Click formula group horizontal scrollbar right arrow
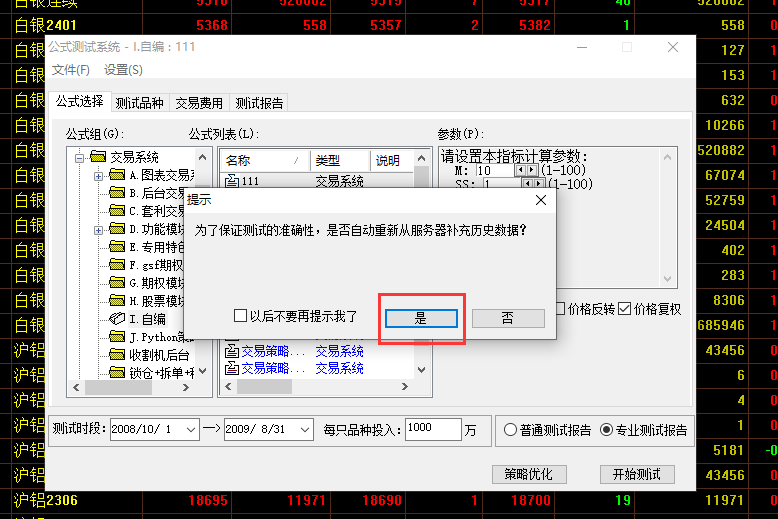The width and height of the screenshot is (778, 519). 186,388
